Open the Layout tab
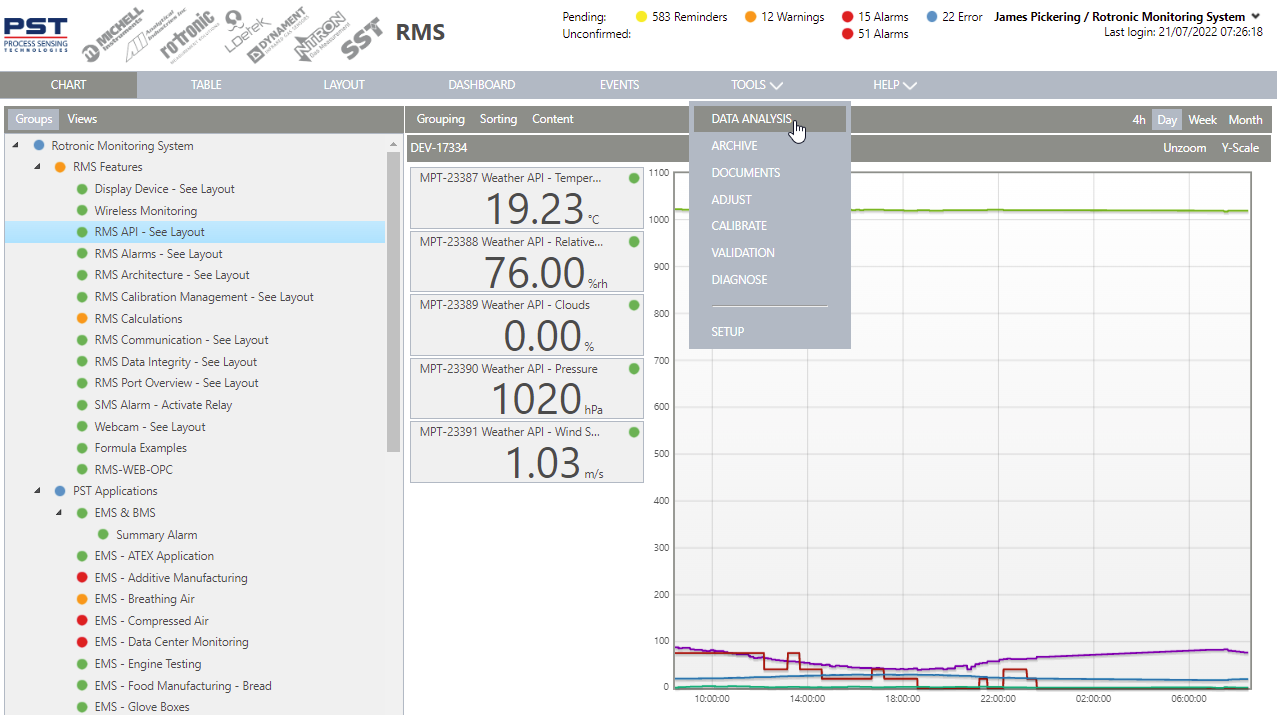The width and height of the screenshot is (1277, 715). (344, 85)
